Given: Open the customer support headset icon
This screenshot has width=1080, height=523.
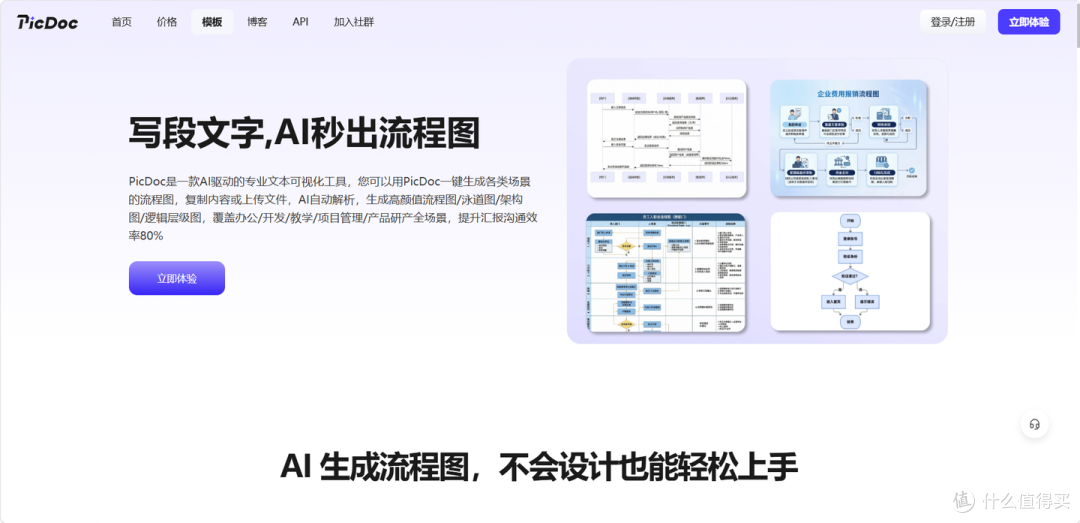Looking at the screenshot, I should (1034, 424).
